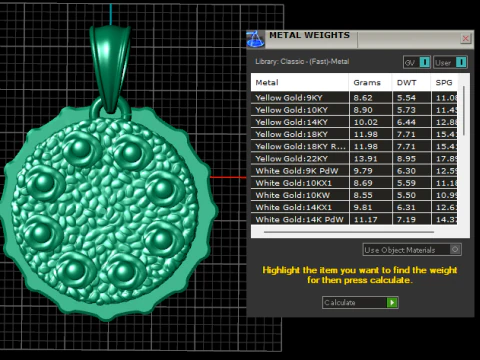Viewport: 480px width, 360px height.
Task: Select the Yellow Gold:14KY row
Action: click(354, 122)
